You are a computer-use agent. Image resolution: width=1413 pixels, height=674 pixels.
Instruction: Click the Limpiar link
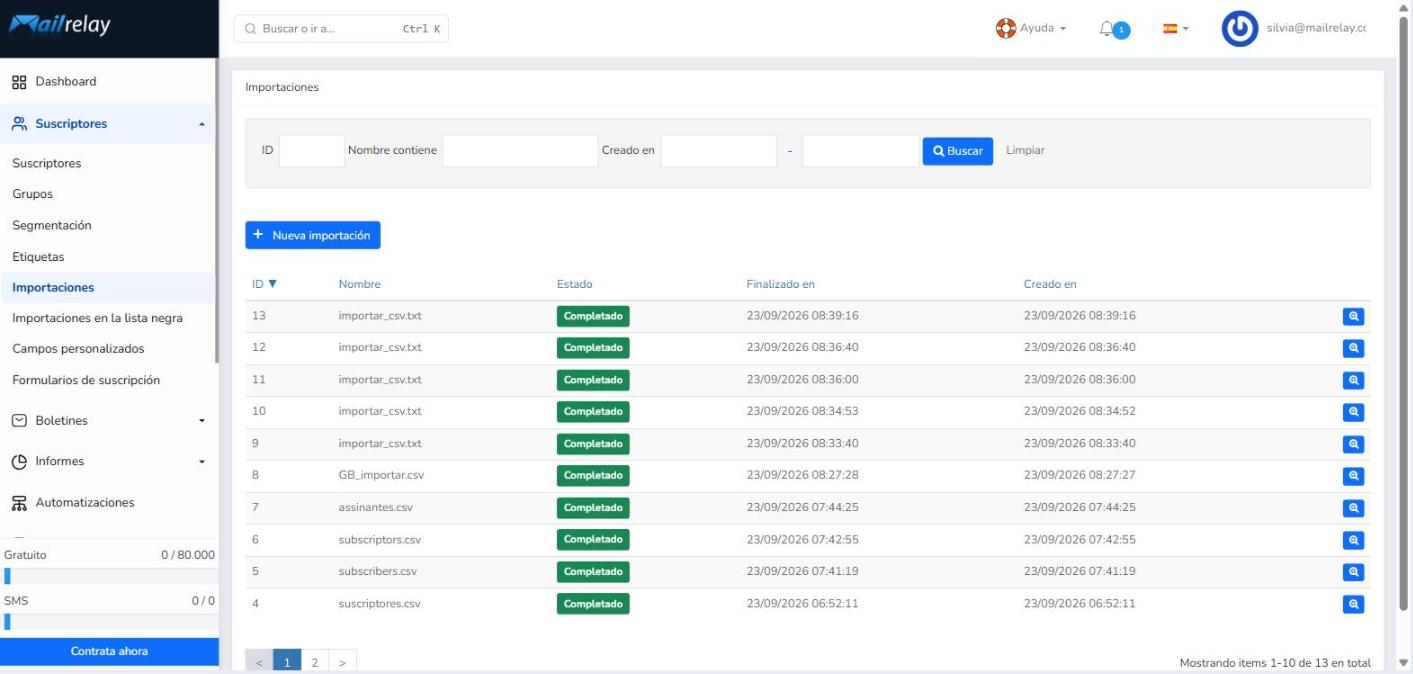tap(1025, 150)
